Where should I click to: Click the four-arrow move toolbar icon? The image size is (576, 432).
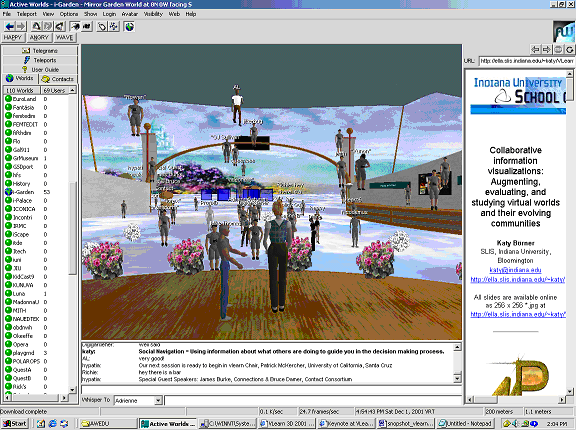114,26
